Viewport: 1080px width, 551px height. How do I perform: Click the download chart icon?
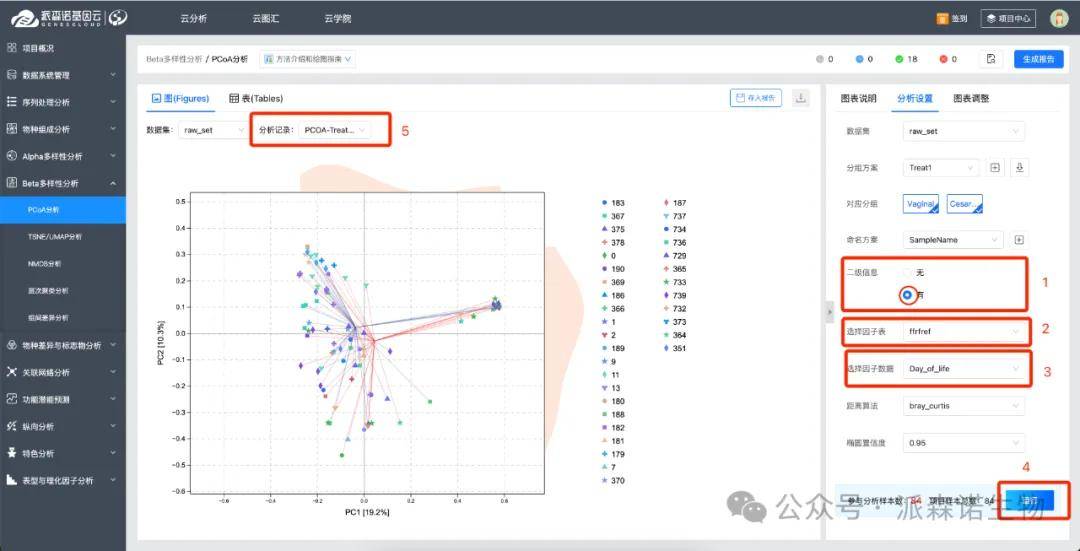click(800, 98)
